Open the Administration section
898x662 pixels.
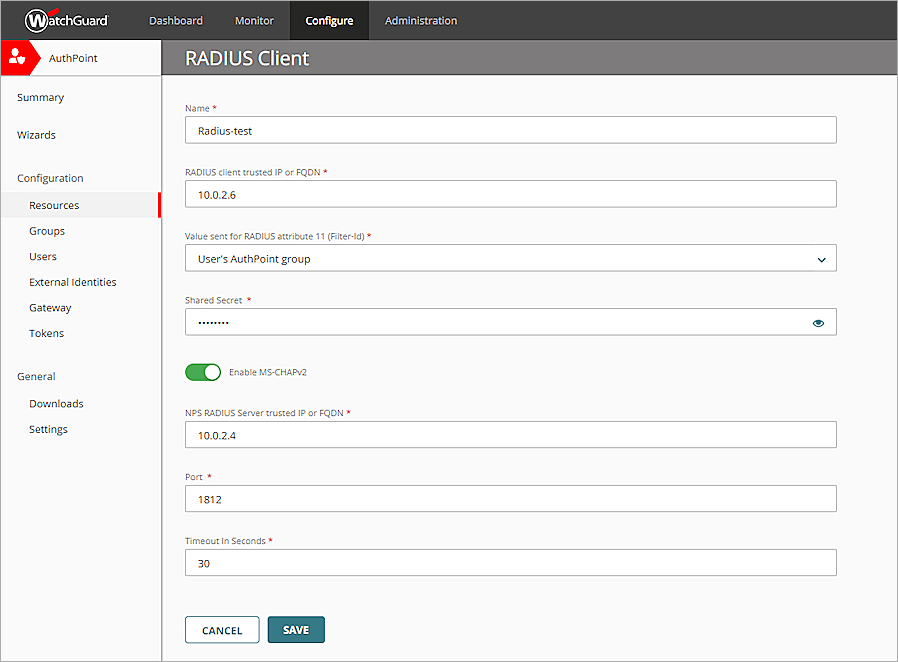coord(420,20)
